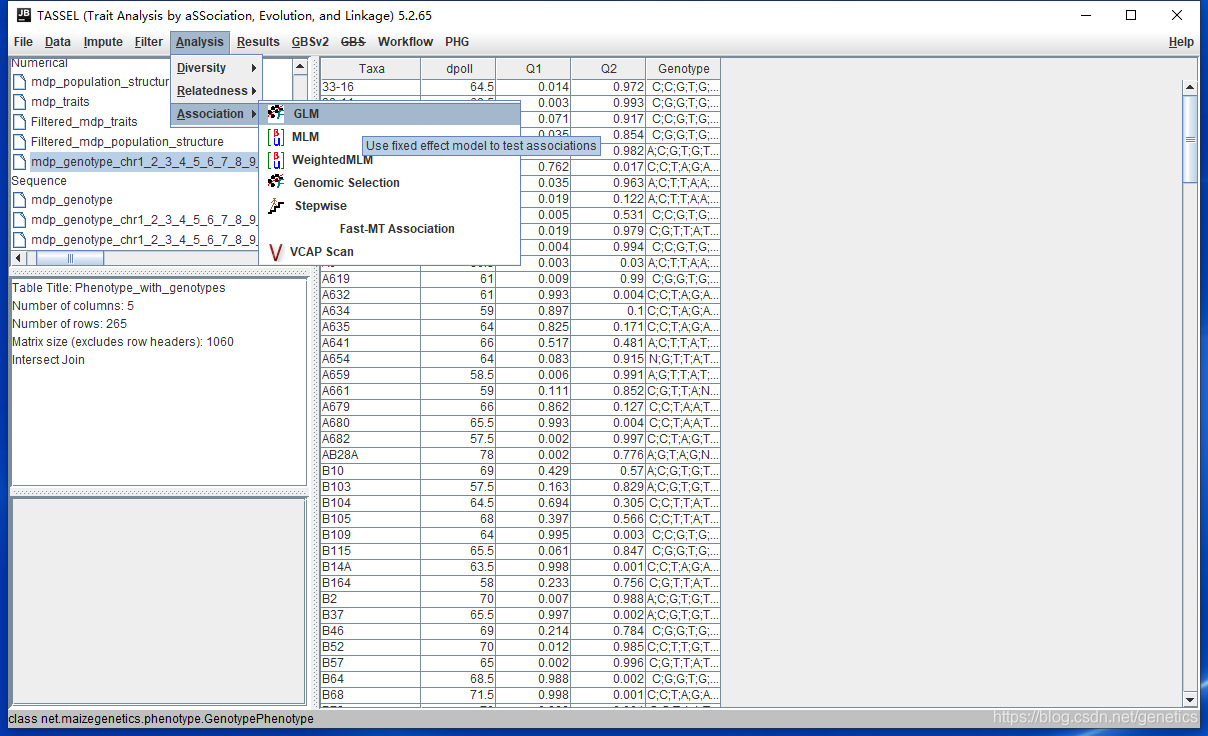1208x736 pixels.
Task: Click the VCAP Scan V icon
Action: coord(277,252)
